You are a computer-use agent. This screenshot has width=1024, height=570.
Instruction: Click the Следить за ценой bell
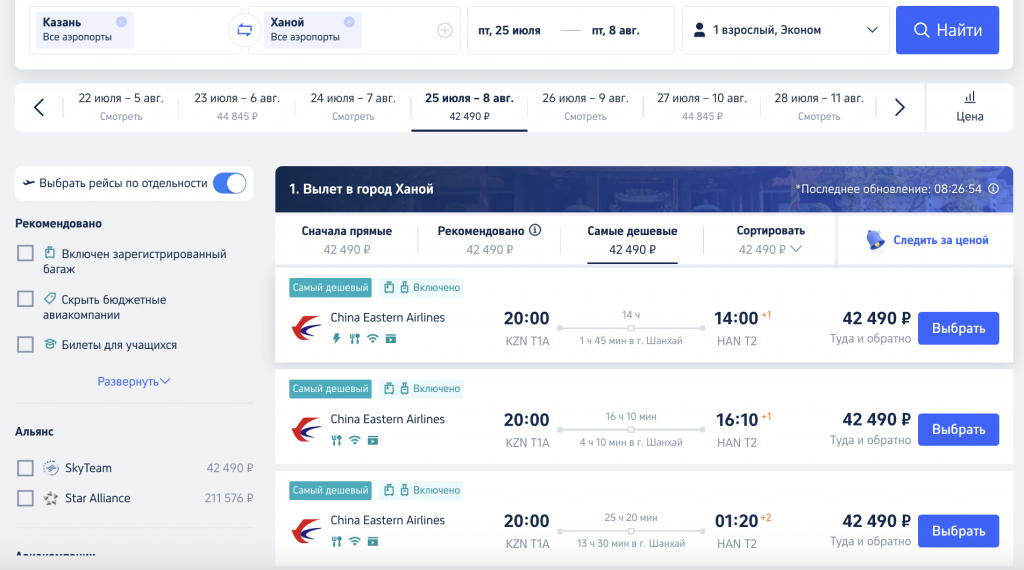coord(875,240)
